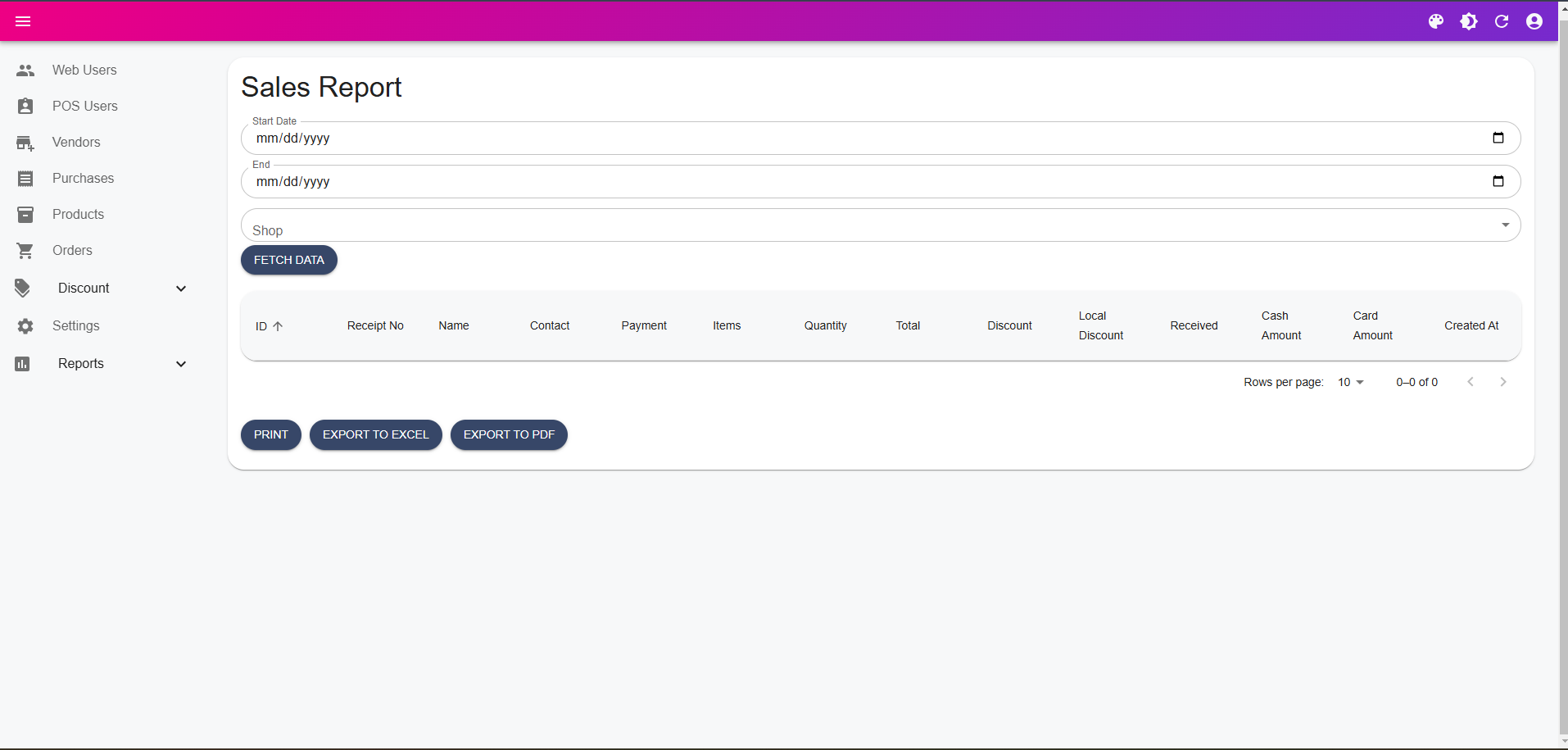Viewport: 1568px width, 750px height.
Task: Open the End date calendar picker
Action: point(1498,181)
